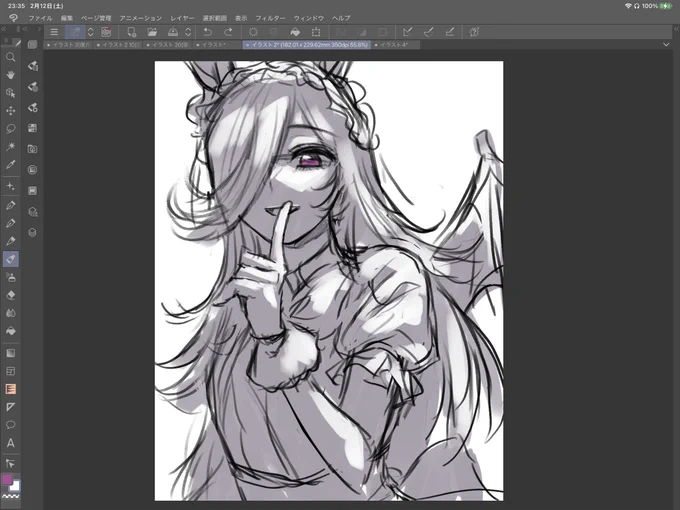Check the battery status indicator
The height and width of the screenshot is (510, 680).
[666, 6]
